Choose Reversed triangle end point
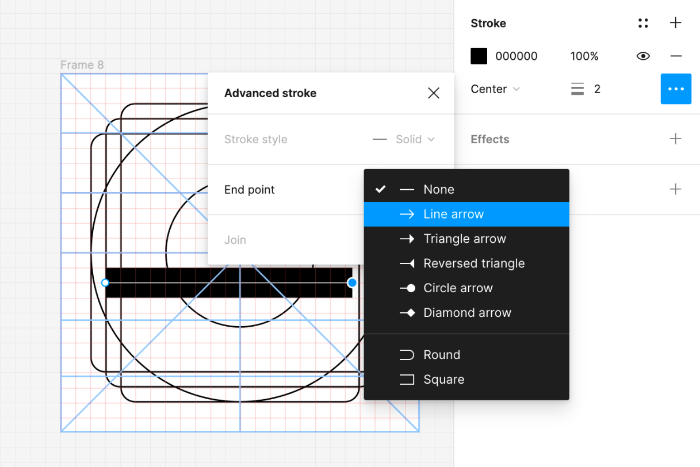 pyautogui.click(x=467, y=263)
